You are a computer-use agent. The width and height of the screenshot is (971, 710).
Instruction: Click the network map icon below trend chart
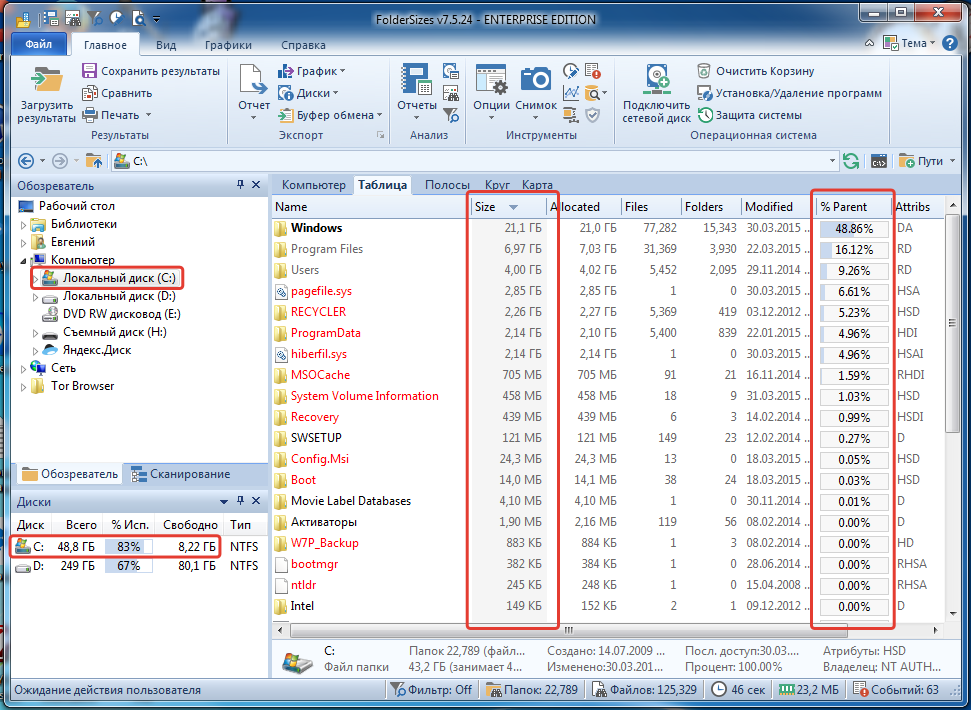pos(570,115)
